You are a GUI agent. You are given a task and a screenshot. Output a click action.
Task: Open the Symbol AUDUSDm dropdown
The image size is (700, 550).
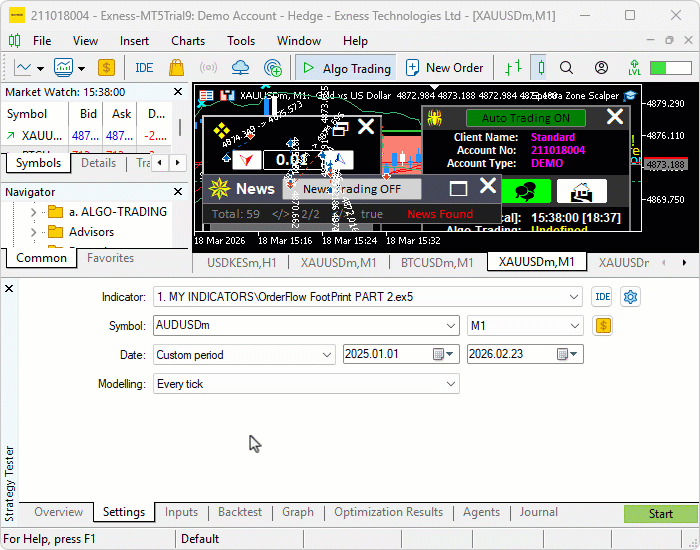(451, 326)
